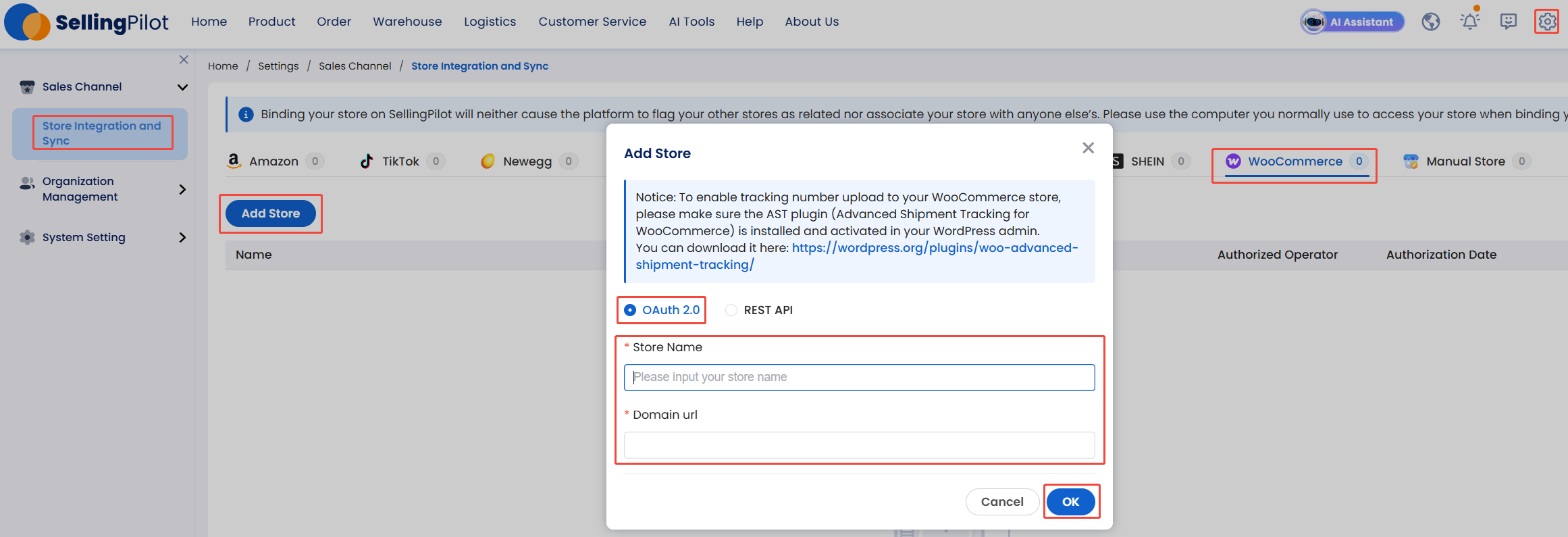The width and height of the screenshot is (1568, 537).
Task: Click the Manual Store icon
Action: pyautogui.click(x=1411, y=161)
